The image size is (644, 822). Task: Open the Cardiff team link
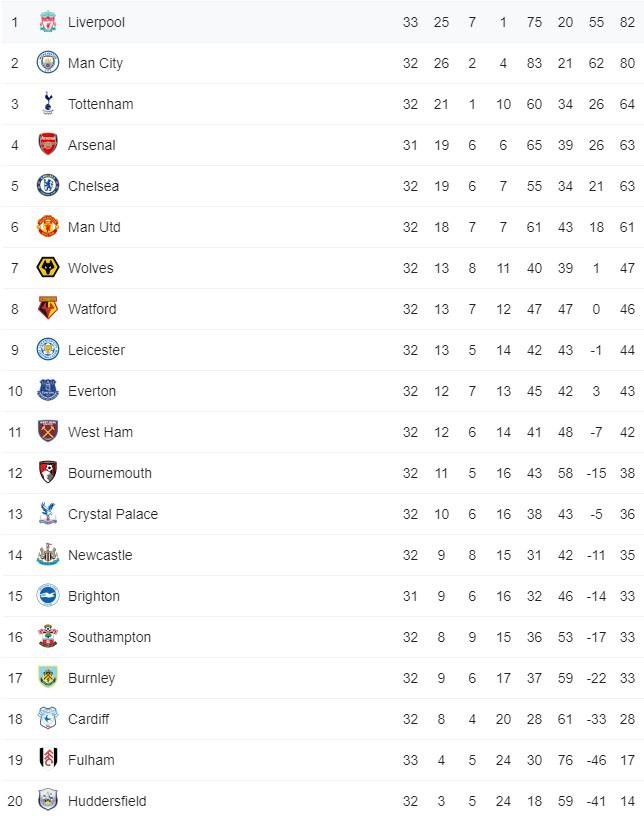(89, 719)
